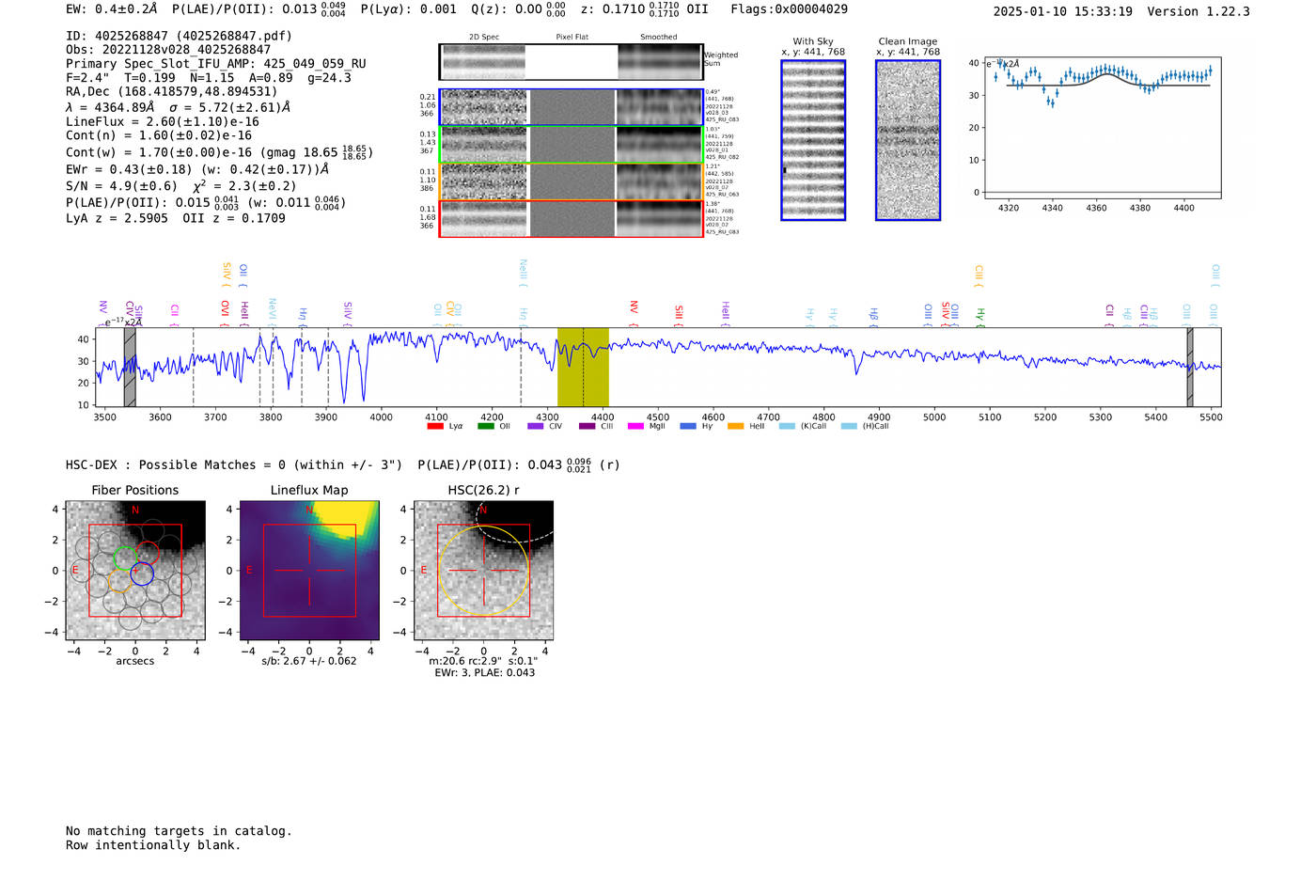Open the Fiber Positions image
This screenshot has height=896, width=1316.
point(135,571)
